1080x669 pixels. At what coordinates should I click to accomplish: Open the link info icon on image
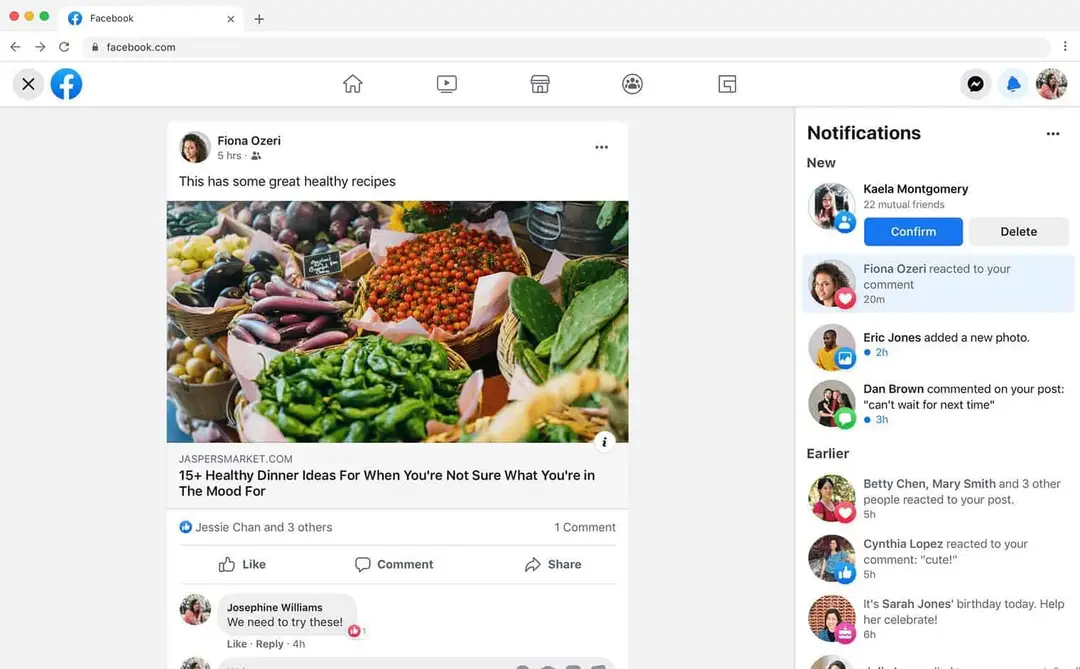(604, 442)
